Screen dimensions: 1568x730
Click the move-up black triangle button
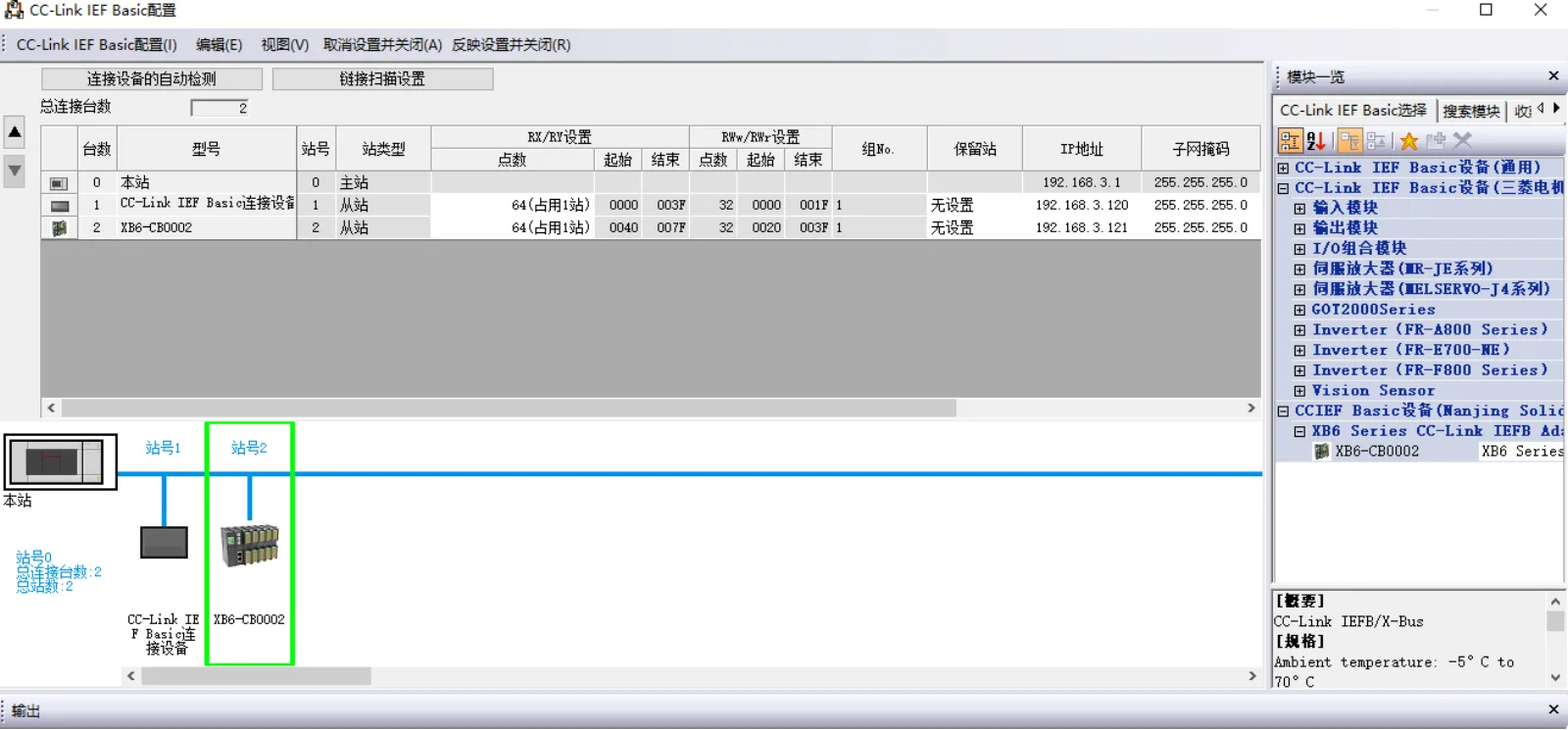pyautogui.click(x=15, y=132)
